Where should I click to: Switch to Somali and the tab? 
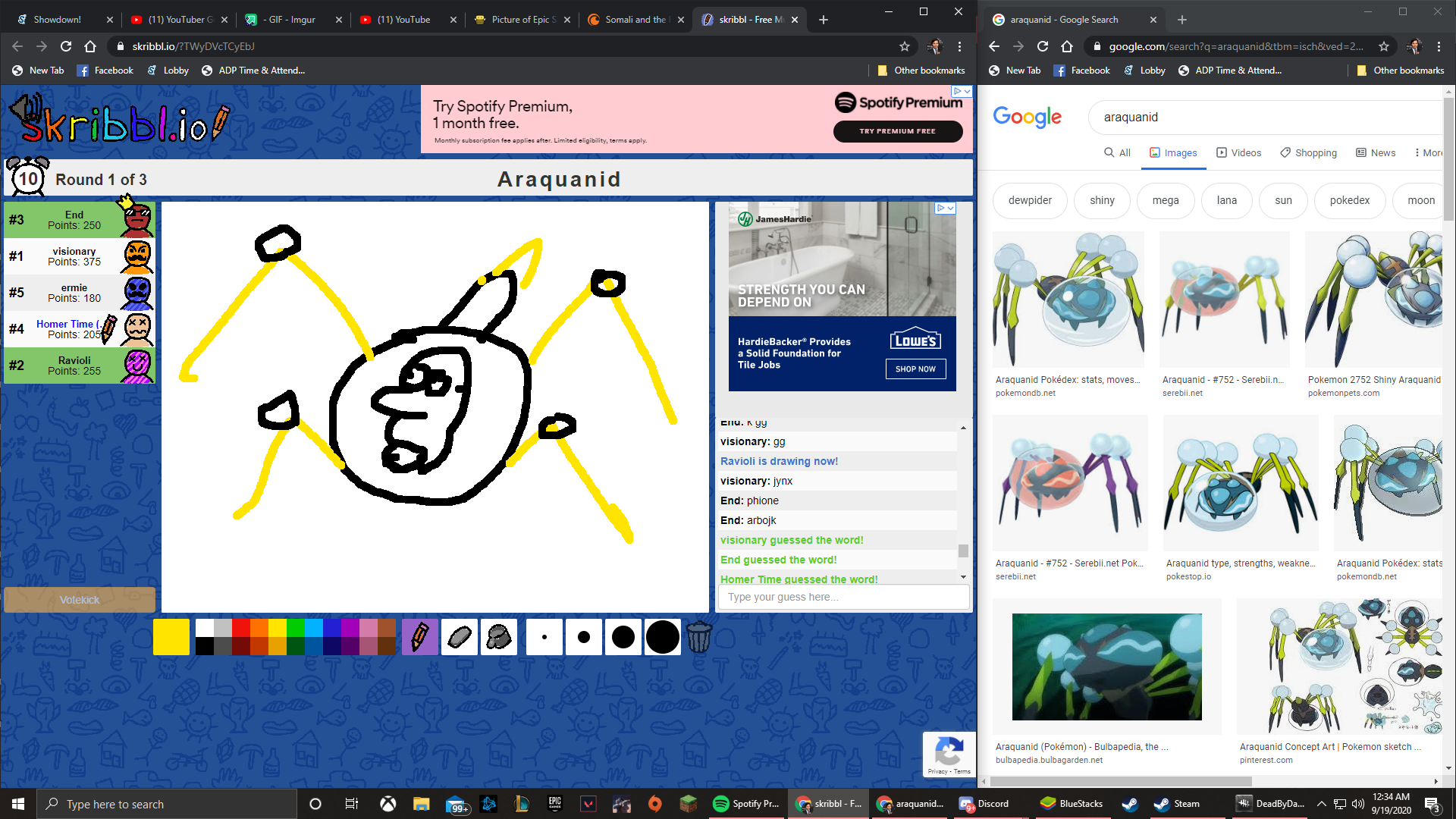[x=635, y=20]
